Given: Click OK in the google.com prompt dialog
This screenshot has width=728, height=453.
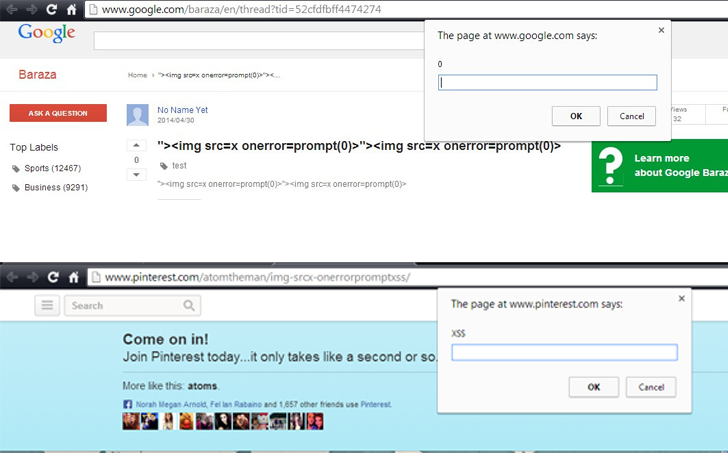Looking at the screenshot, I should point(576,116).
